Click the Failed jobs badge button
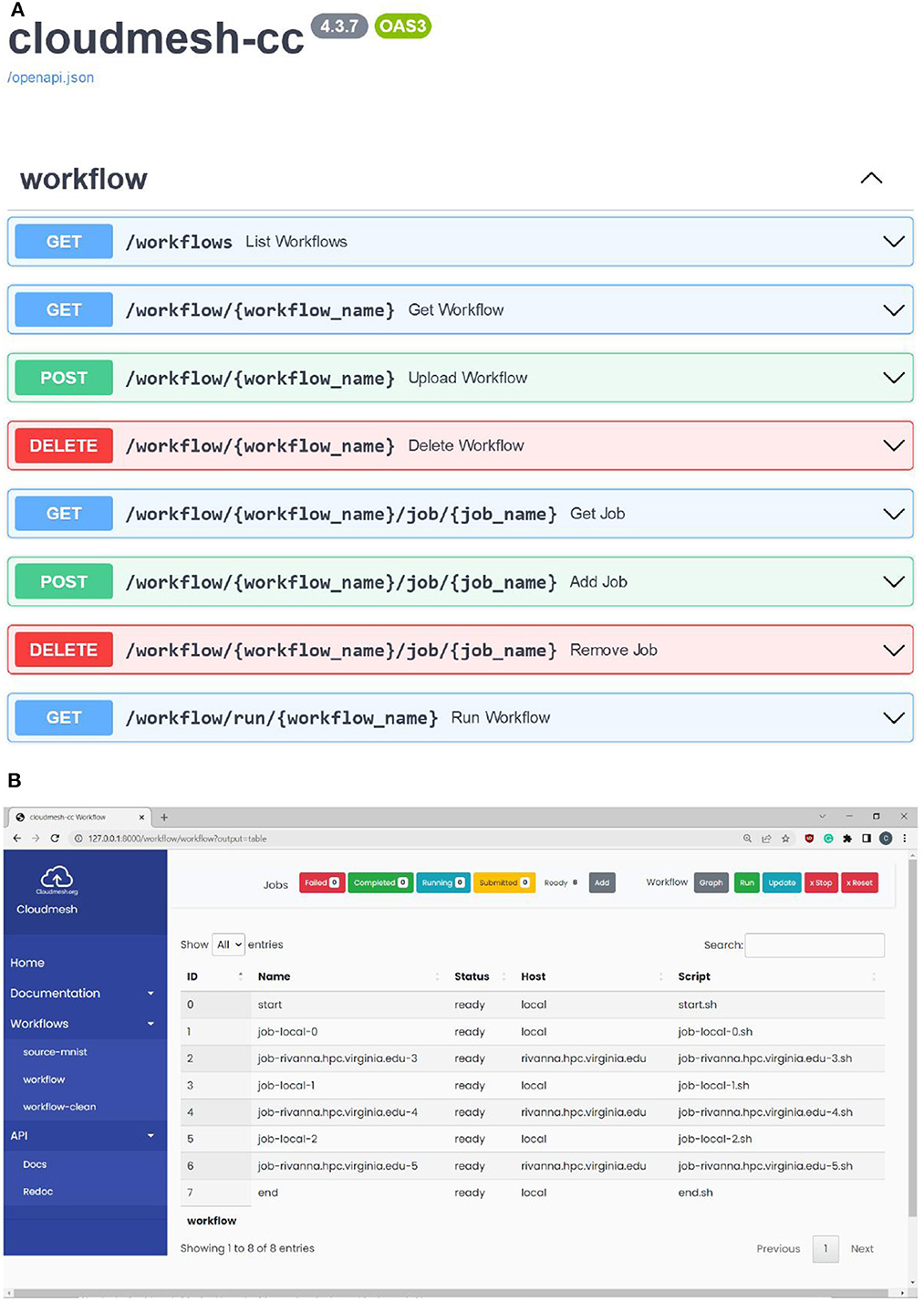This screenshot has width=924, height=1303. tap(322, 882)
